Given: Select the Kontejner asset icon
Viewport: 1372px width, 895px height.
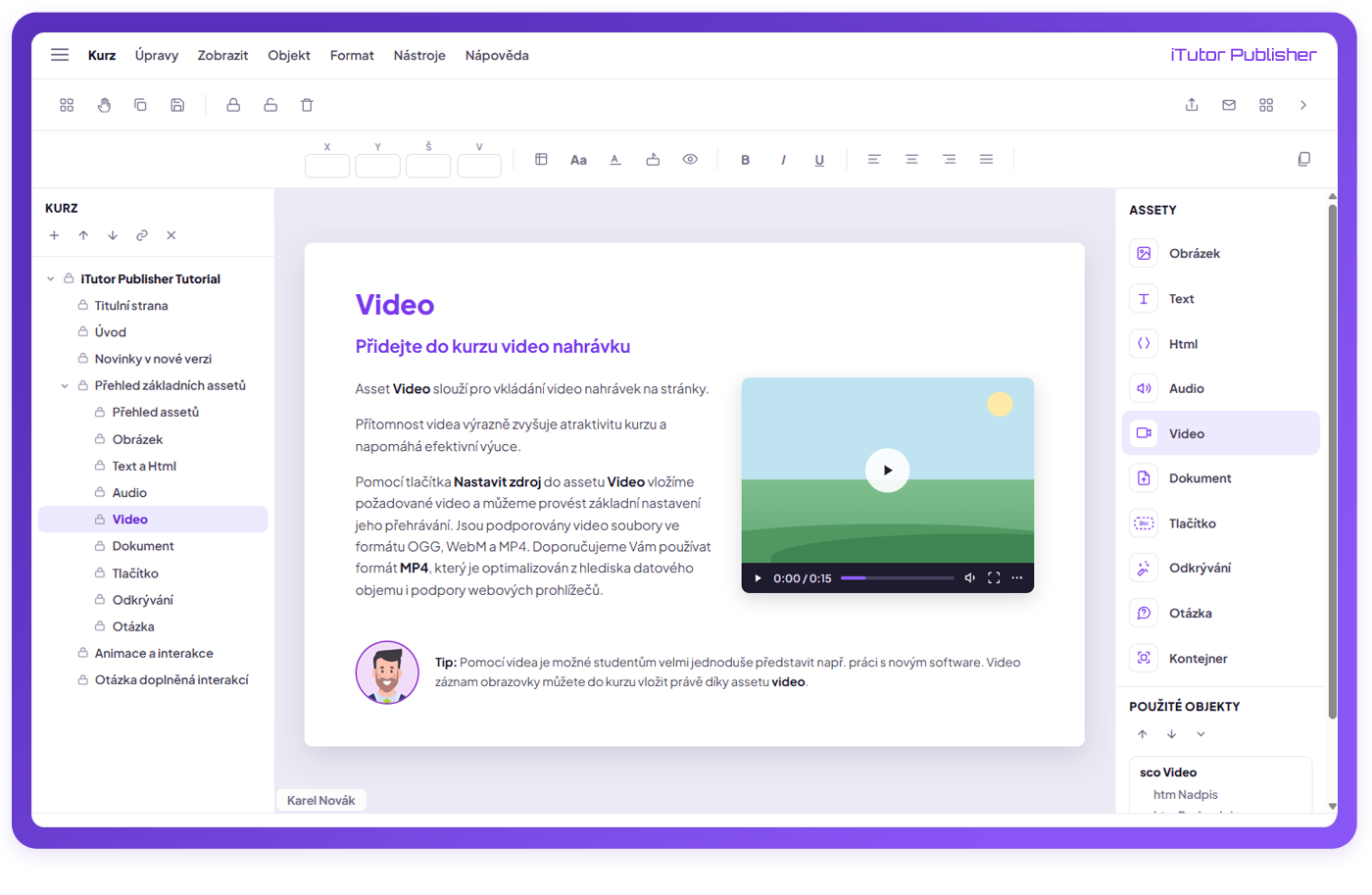Looking at the screenshot, I should point(1144,659).
